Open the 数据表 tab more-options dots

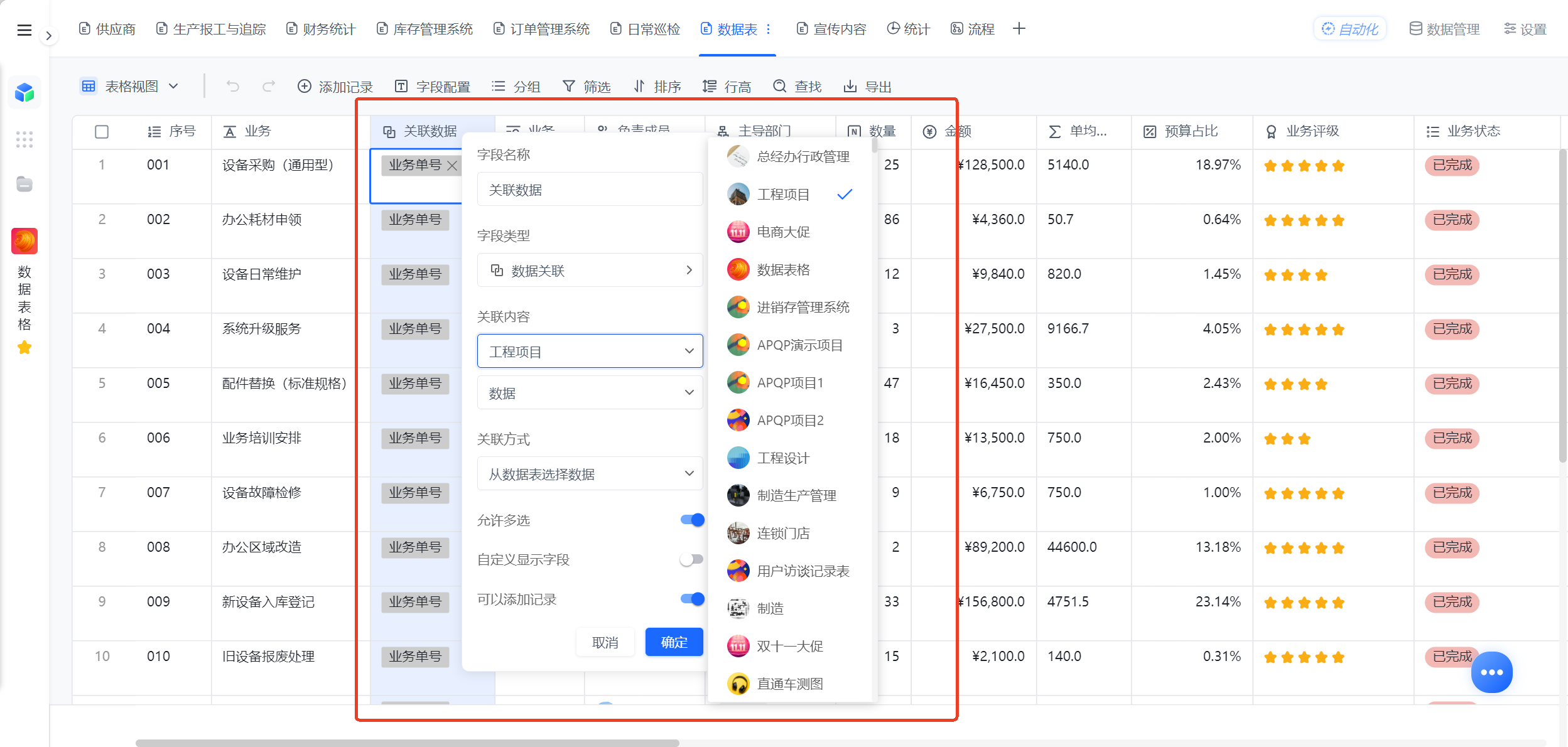point(769,29)
